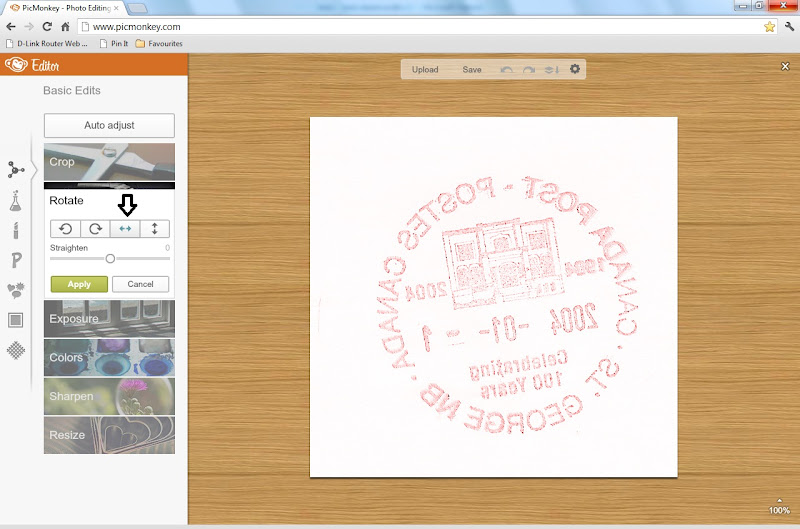Open the Textures crosshatch icon
This screenshot has width=800, height=529.
pyautogui.click(x=16, y=350)
